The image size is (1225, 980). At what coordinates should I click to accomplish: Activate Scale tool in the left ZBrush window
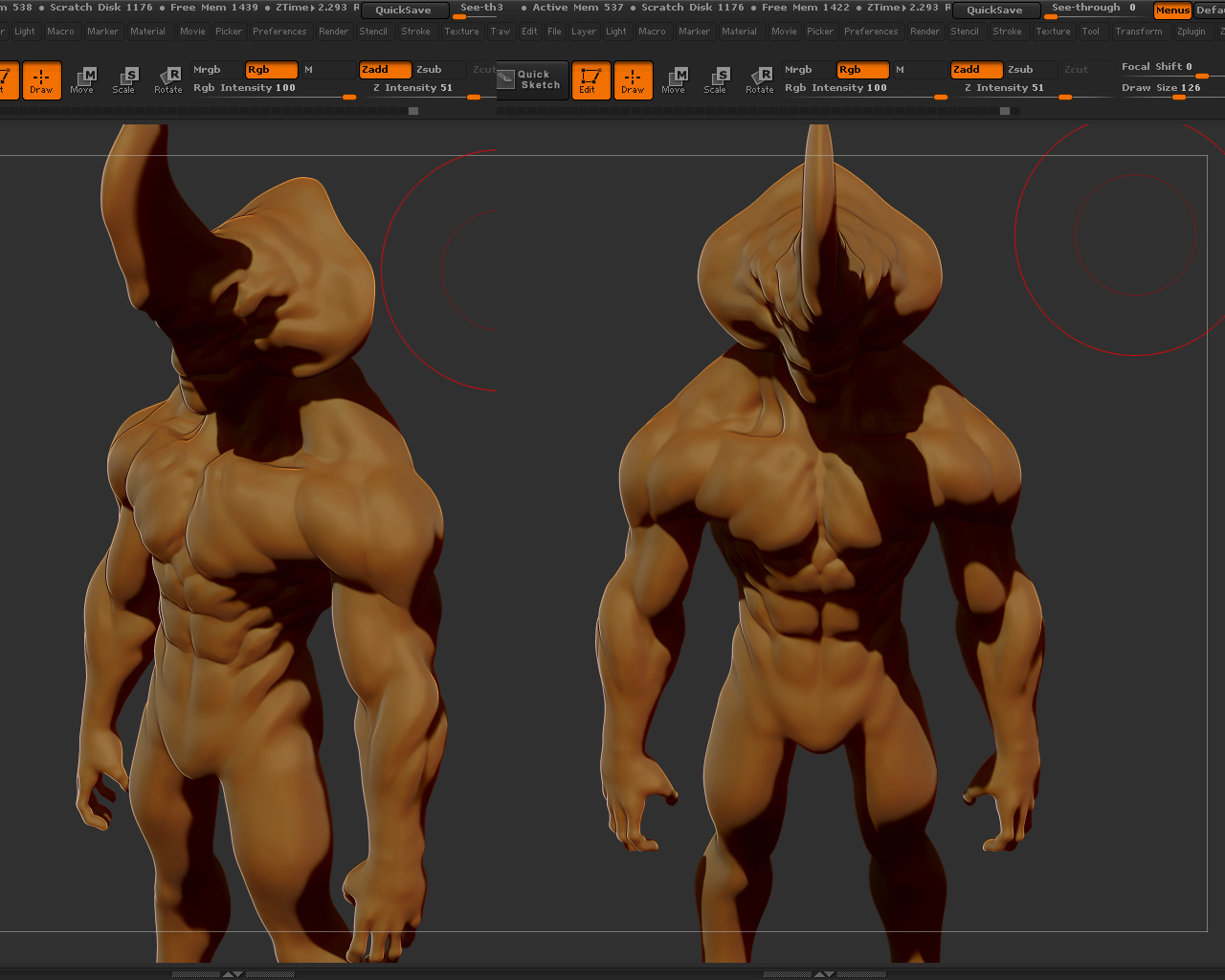pos(124,80)
